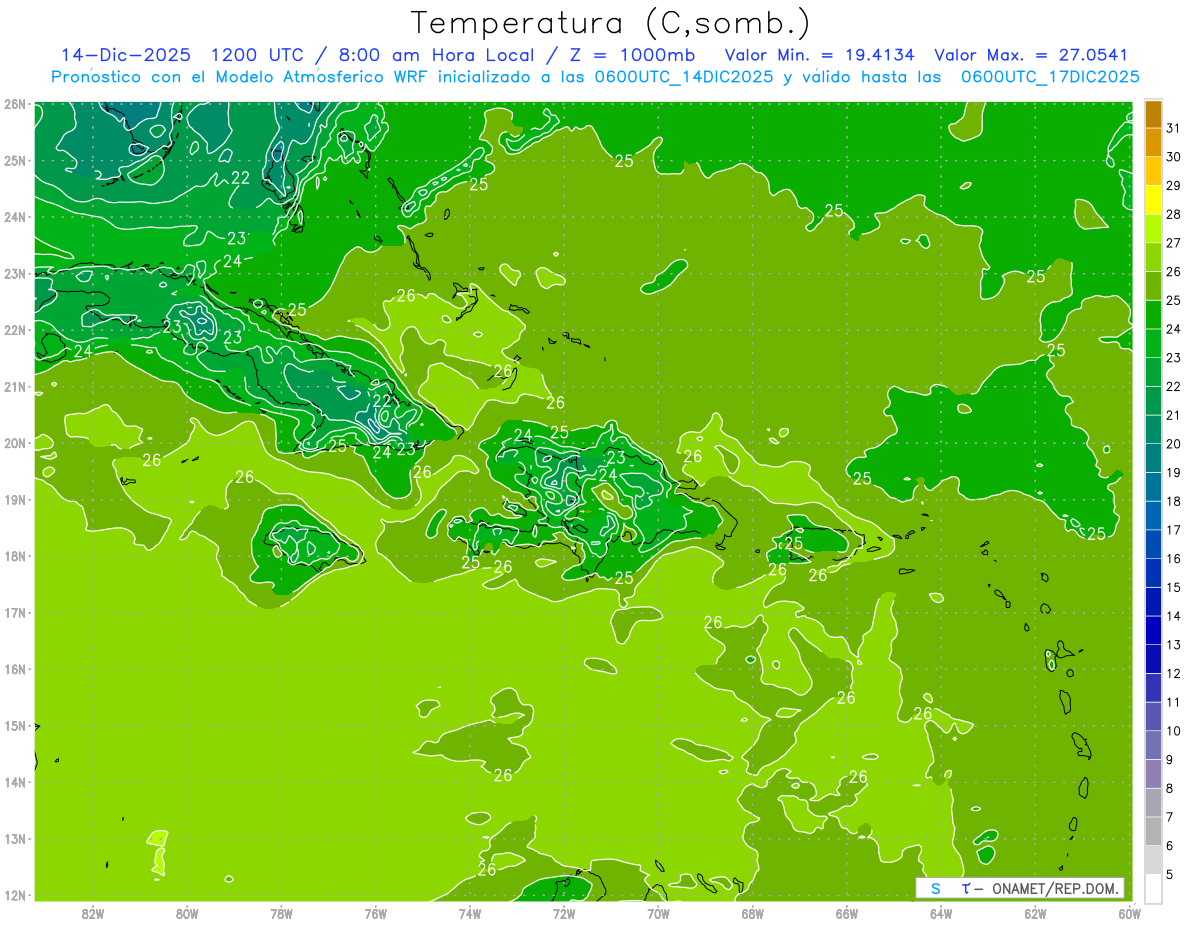Click the yellow color bar segment between 28 and 29

(x=1153, y=200)
